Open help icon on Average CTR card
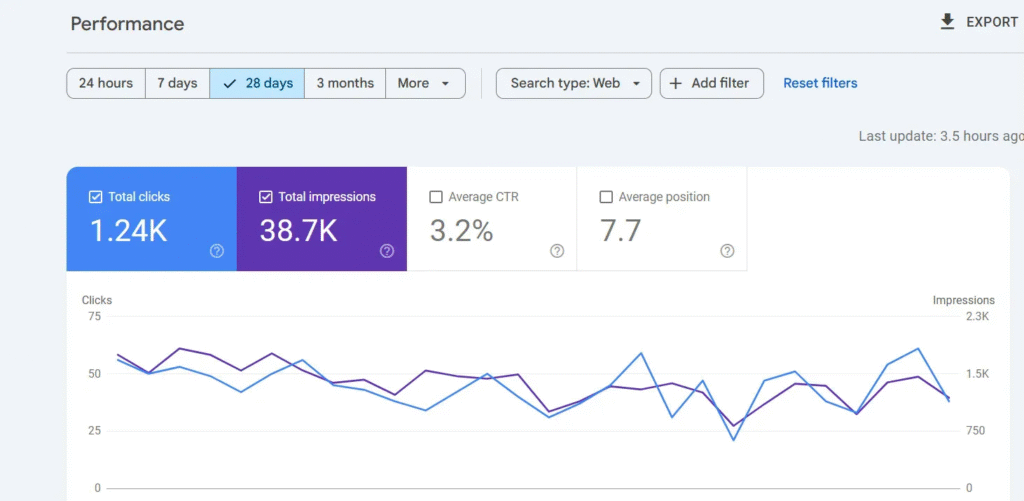 (x=557, y=251)
